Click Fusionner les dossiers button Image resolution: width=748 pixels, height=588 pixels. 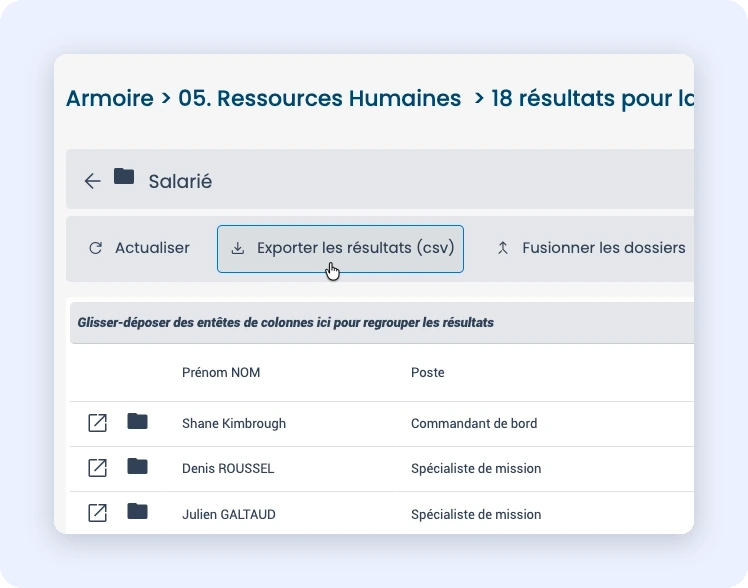(x=591, y=248)
